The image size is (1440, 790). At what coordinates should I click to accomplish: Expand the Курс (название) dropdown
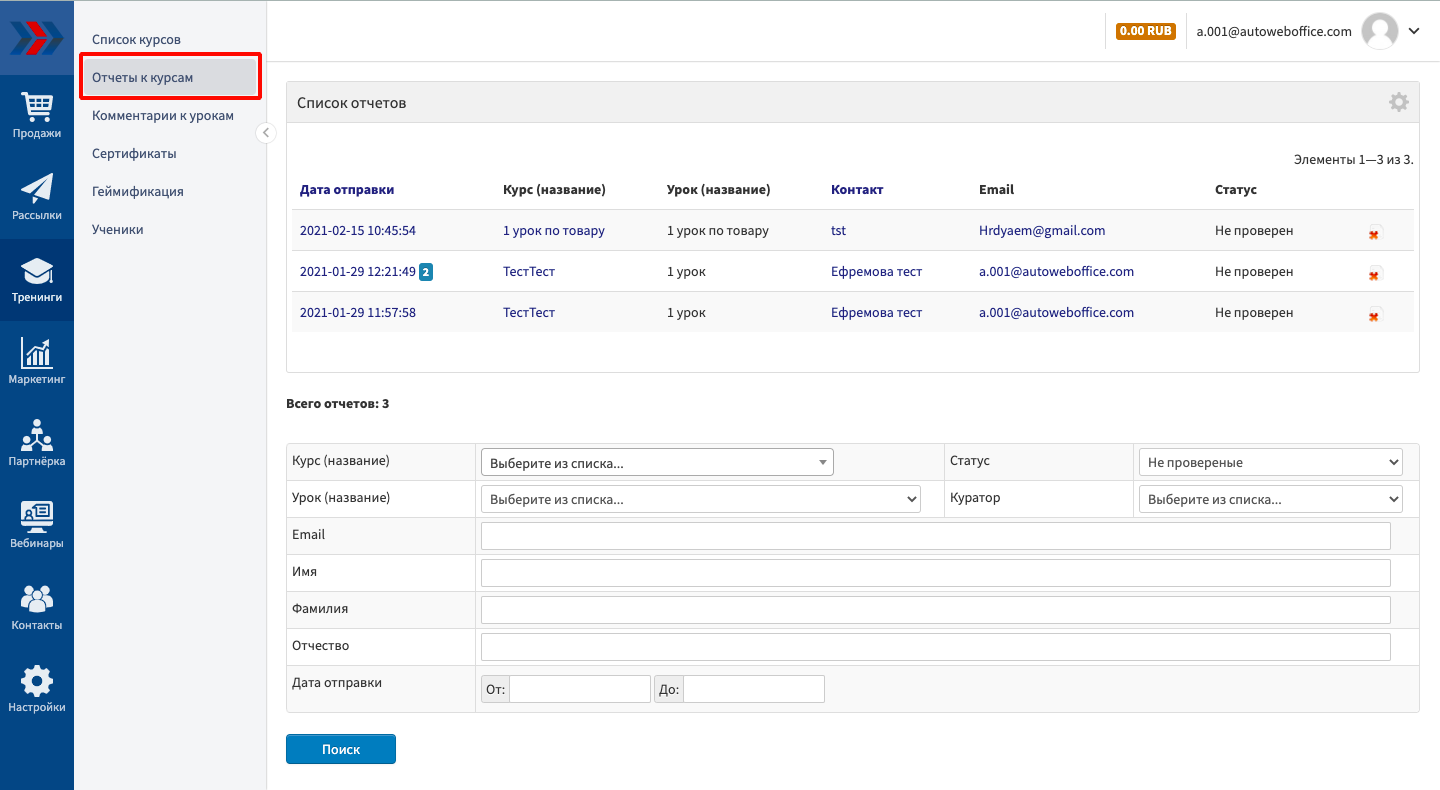tap(657, 462)
